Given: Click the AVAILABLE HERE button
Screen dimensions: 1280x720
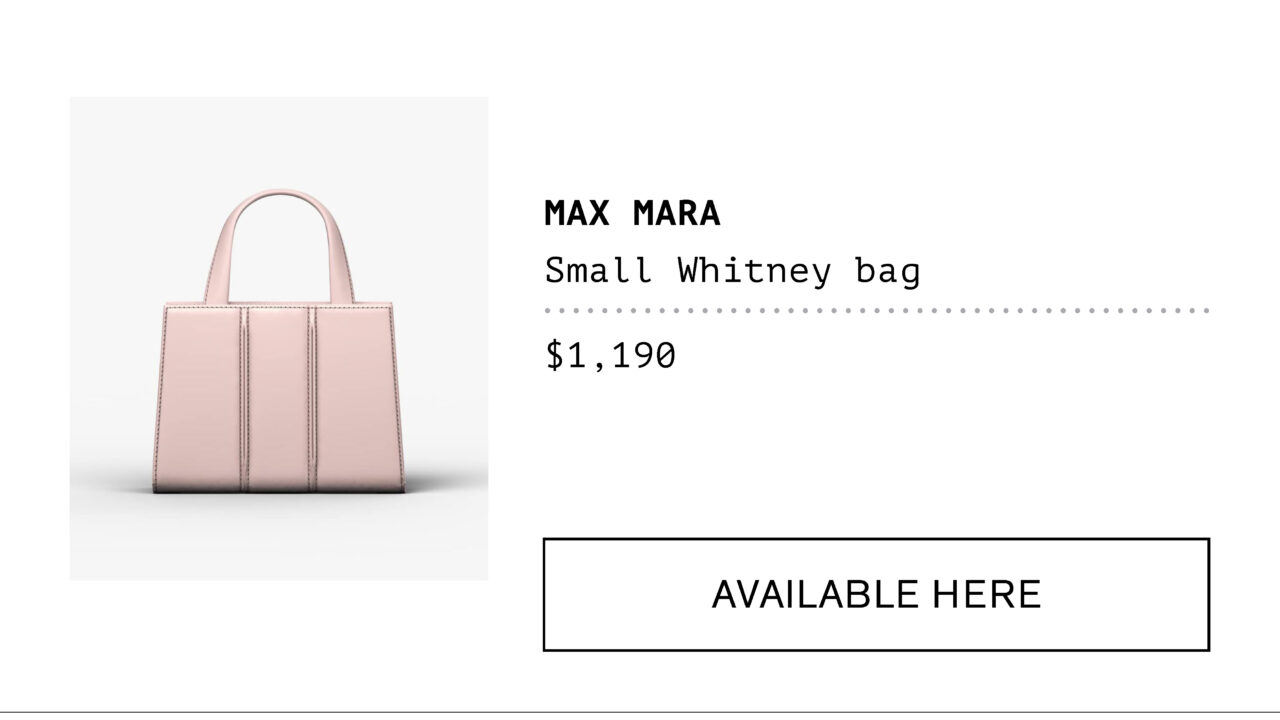Looking at the screenshot, I should (876, 594).
